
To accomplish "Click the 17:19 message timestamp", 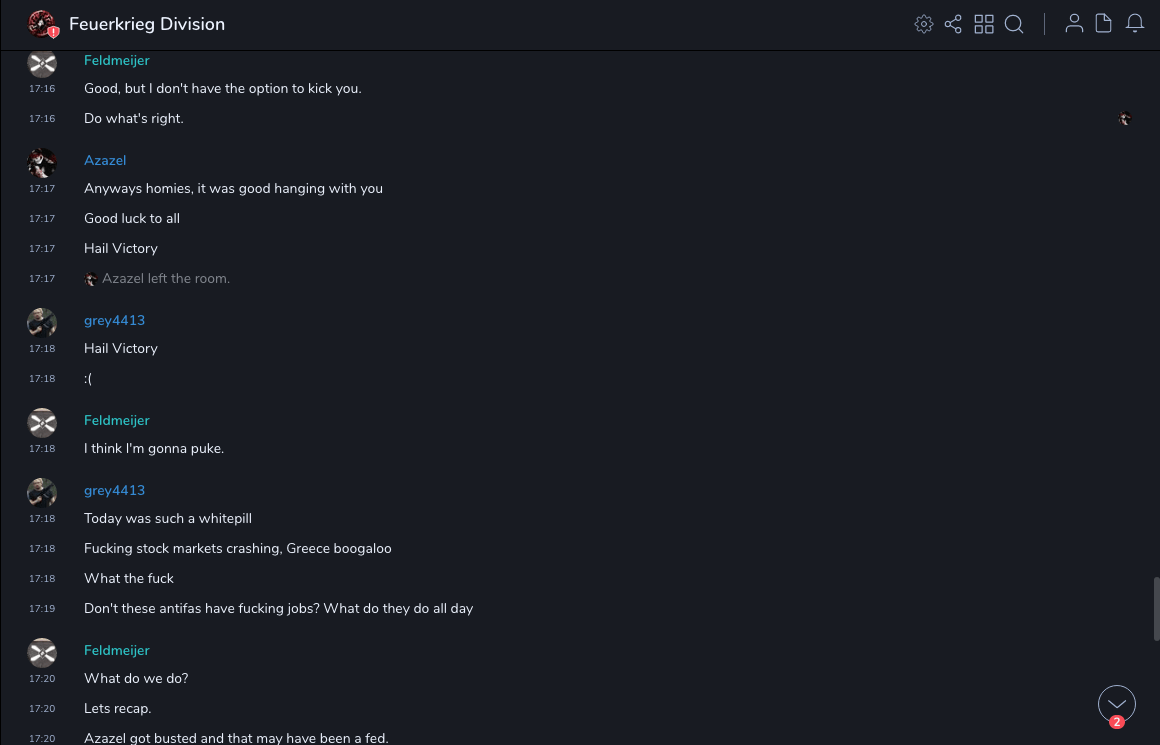I will [x=42, y=608].
